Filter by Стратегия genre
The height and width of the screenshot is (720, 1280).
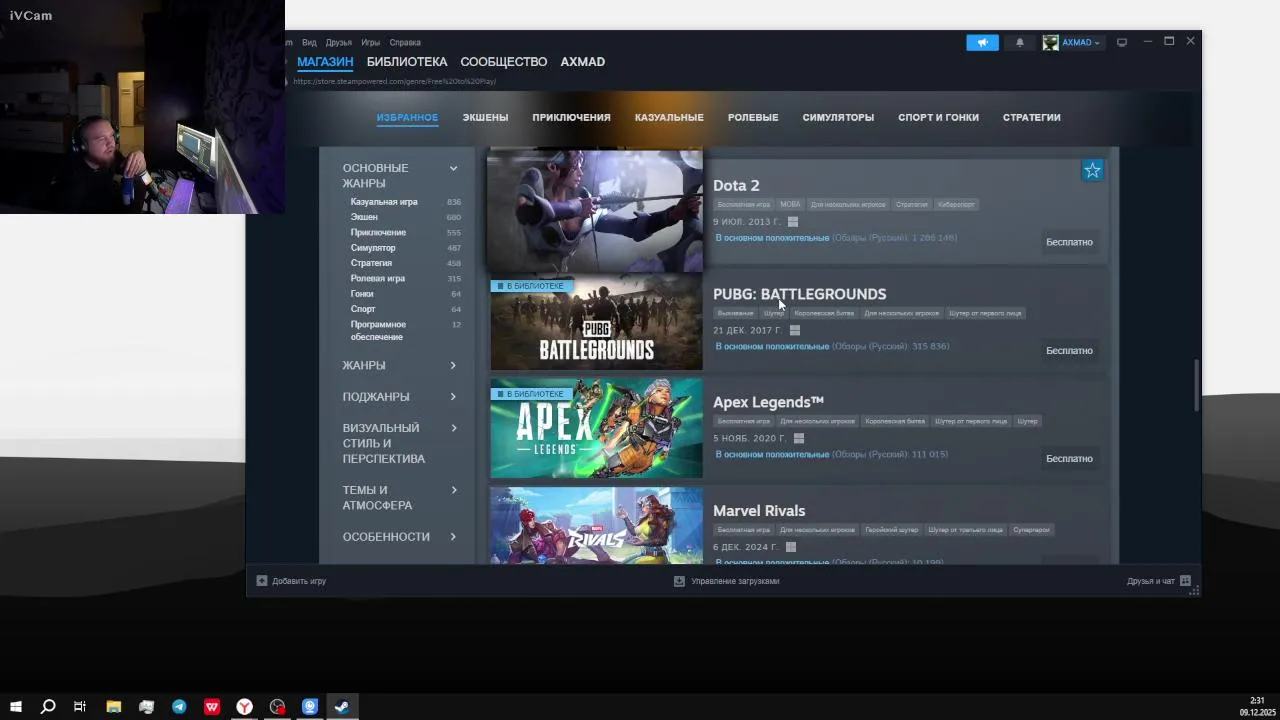[x=371, y=263]
